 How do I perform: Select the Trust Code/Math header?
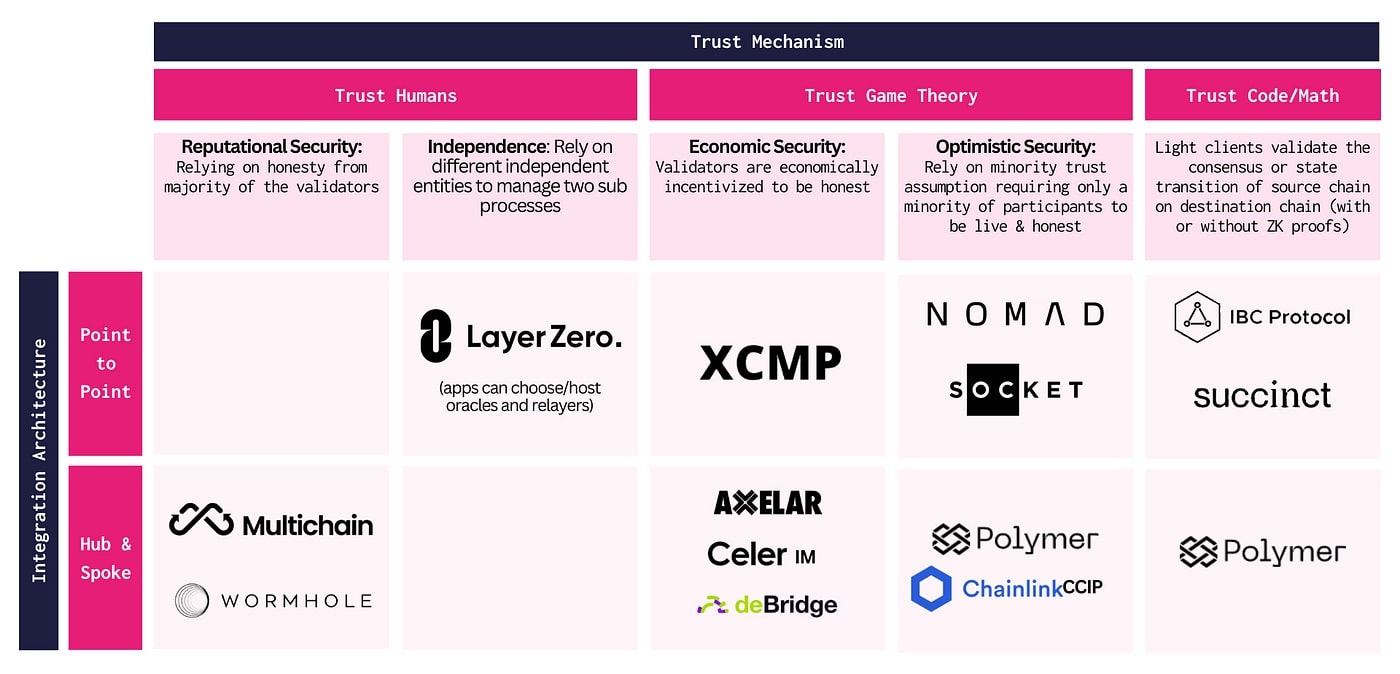point(1261,95)
